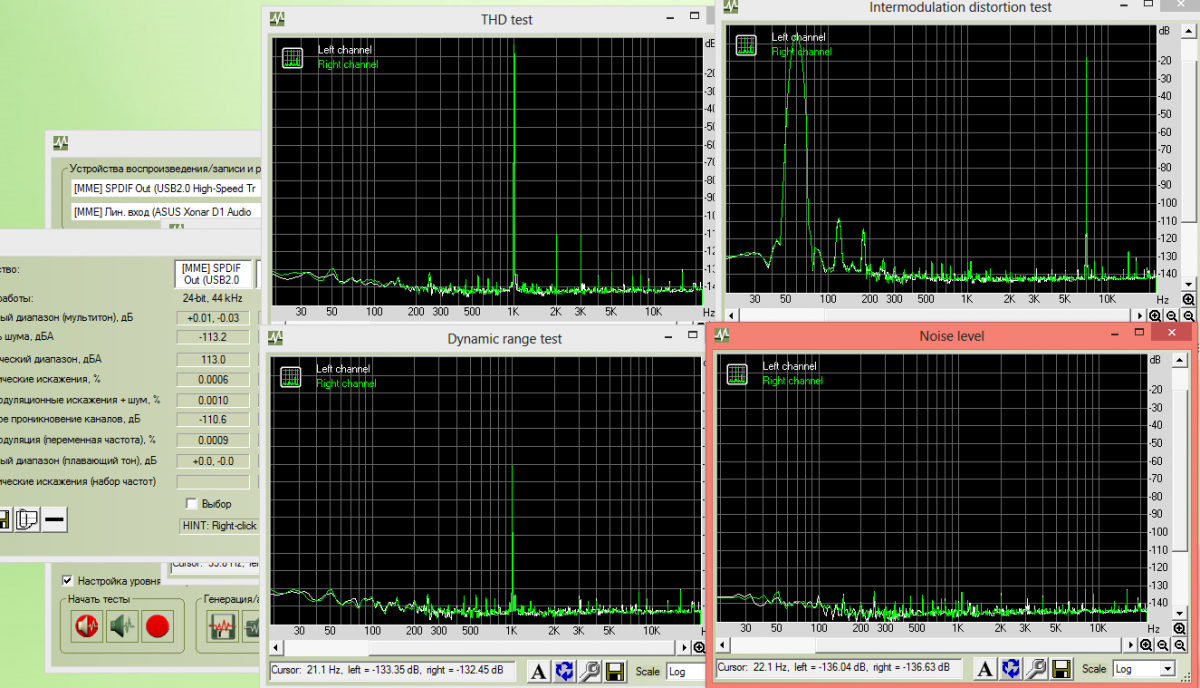Click the scroll-right arrow beneath Dynamic range graph
Image resolution: width=1200 pixels, height=688 pixels.
(685, 648)
